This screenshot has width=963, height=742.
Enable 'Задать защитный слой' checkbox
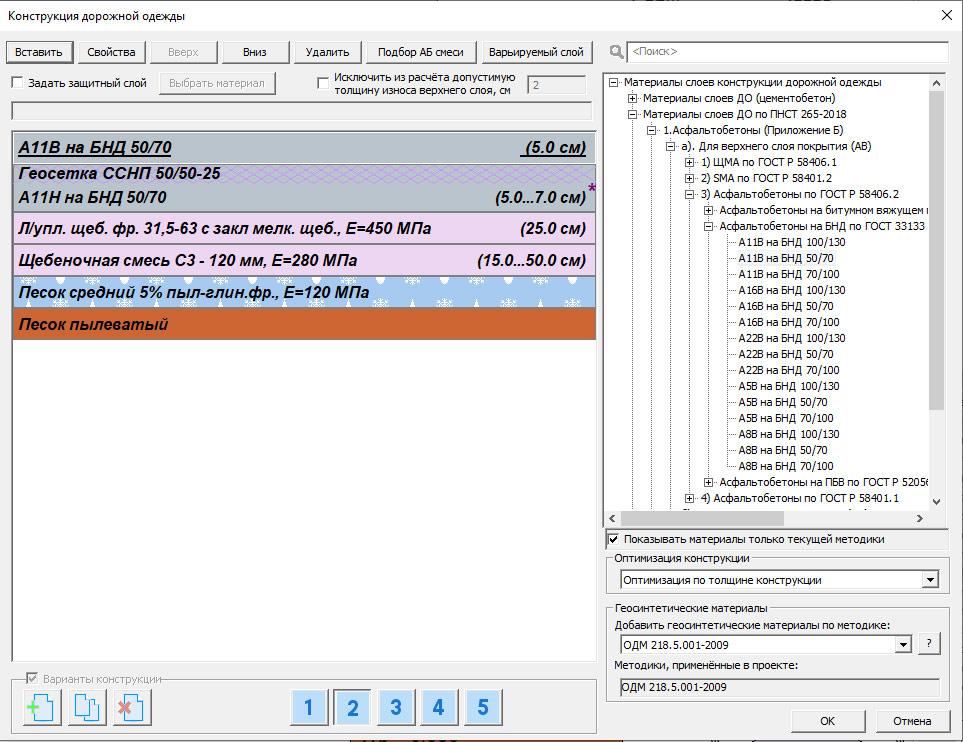tap(17, 83)
